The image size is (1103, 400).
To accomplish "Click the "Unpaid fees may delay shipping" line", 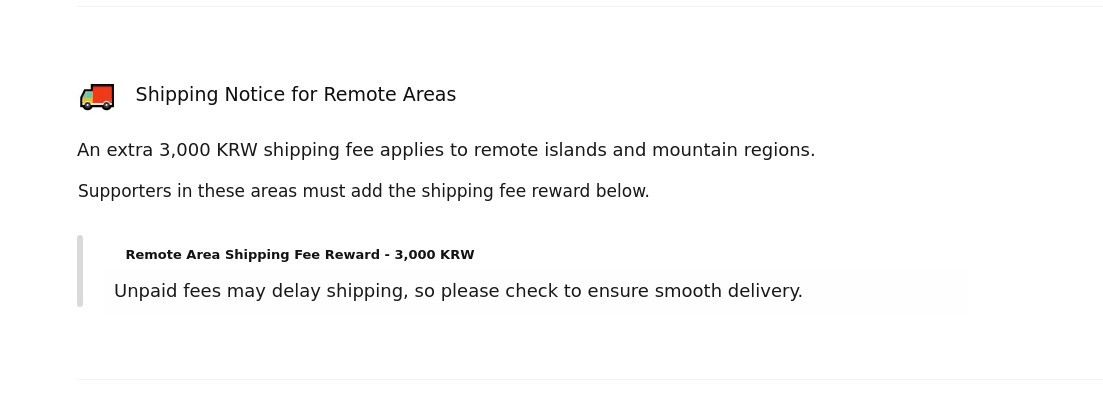I will pos(458,291).
